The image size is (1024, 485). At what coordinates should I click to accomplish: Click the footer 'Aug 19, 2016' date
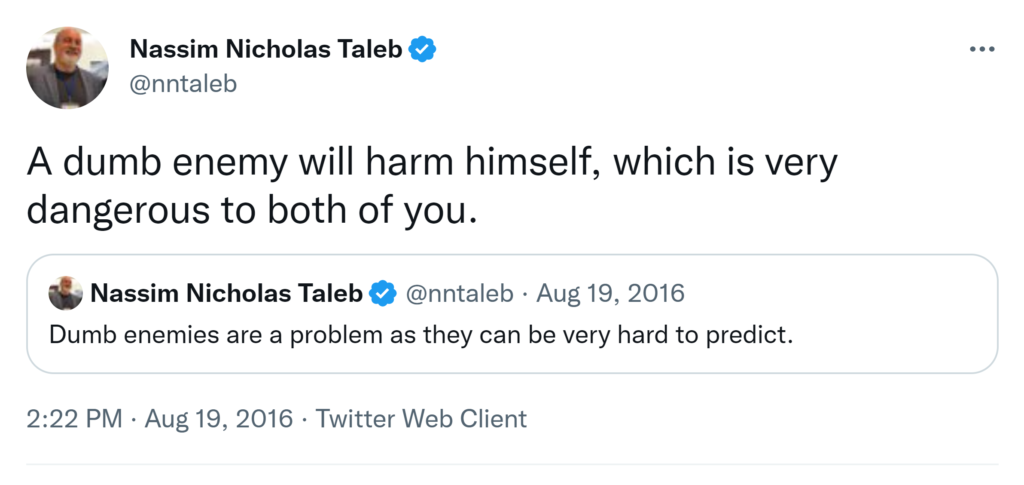219,418
